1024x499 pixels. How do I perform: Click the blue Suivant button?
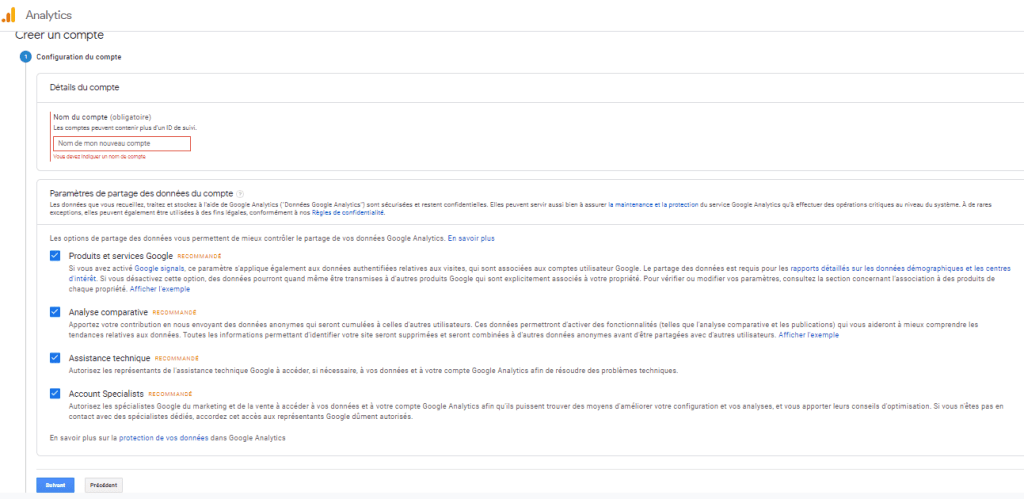[x=56, y=485]
